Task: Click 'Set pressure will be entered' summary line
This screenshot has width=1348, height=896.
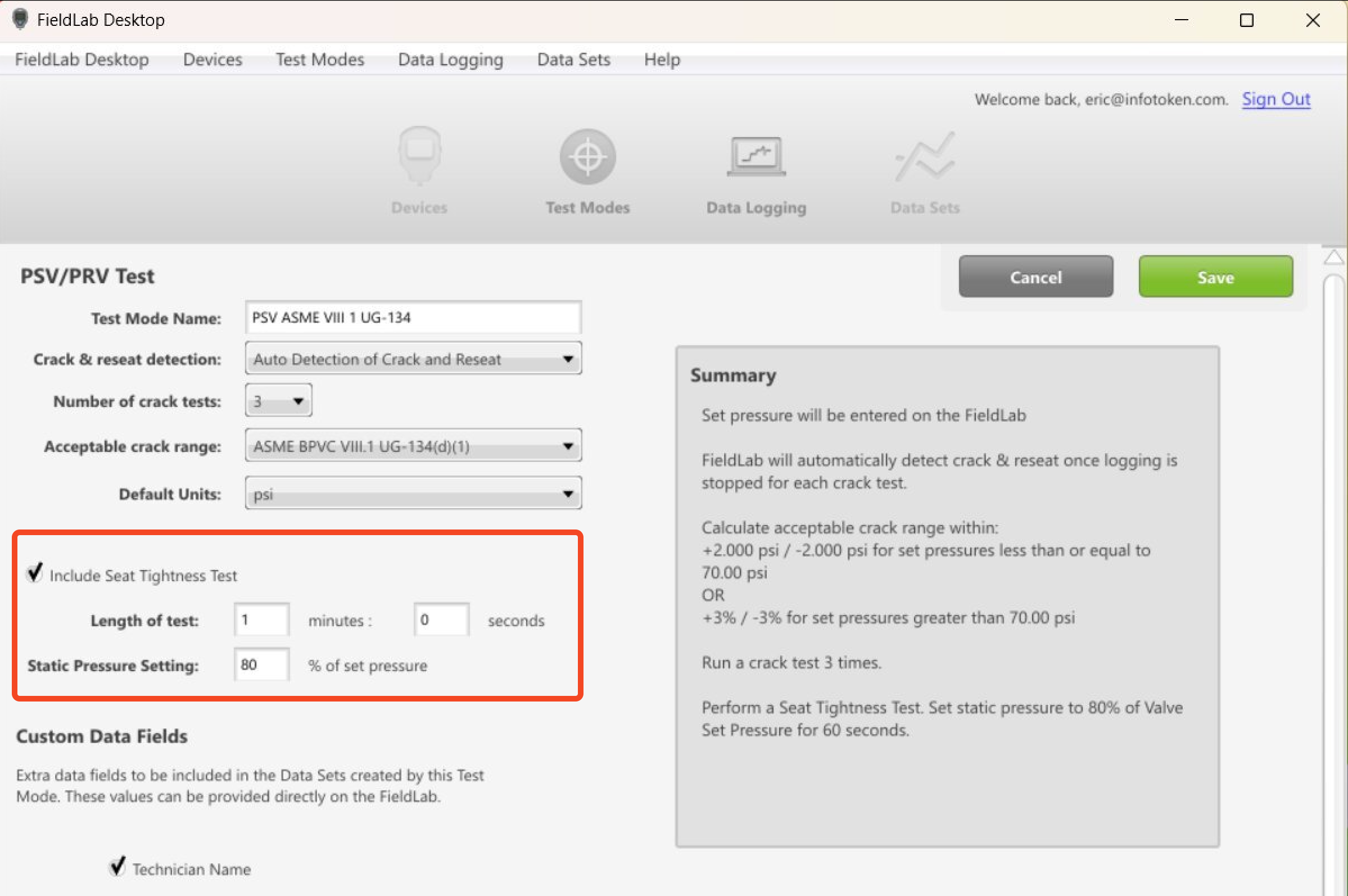Action: click(x=863, y=415)
